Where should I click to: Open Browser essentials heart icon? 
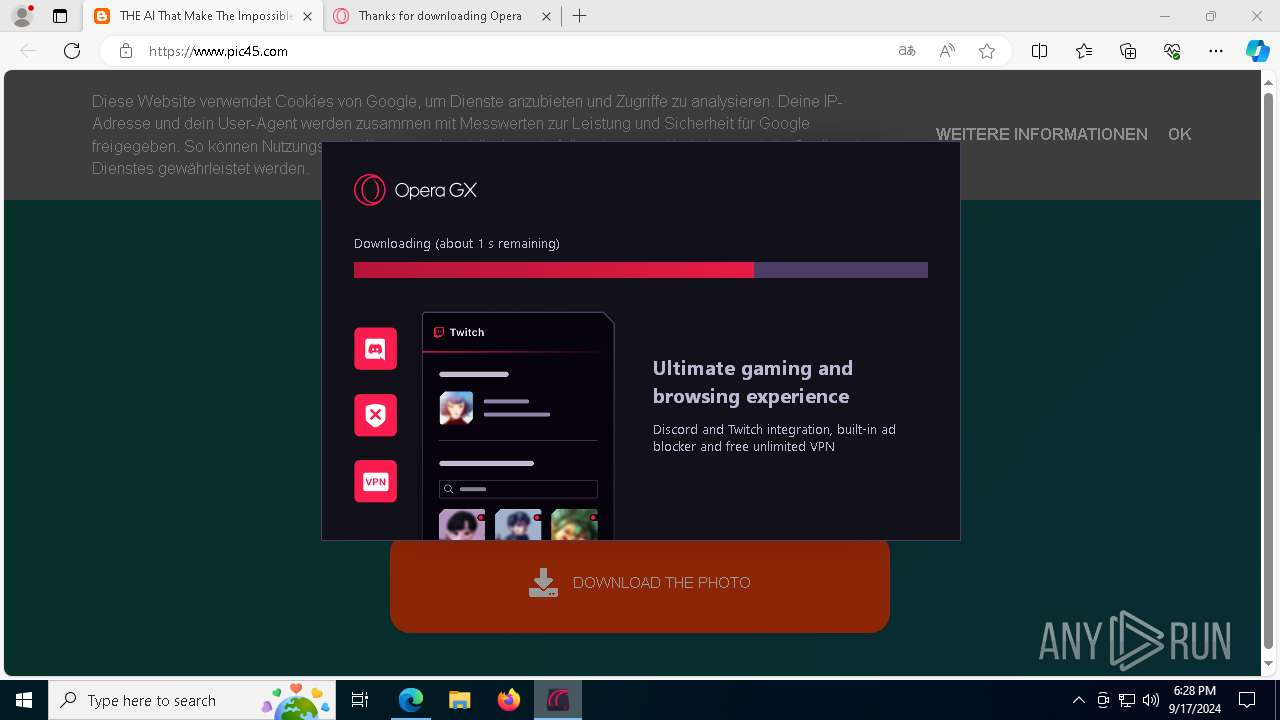(x=1172, y=51)
